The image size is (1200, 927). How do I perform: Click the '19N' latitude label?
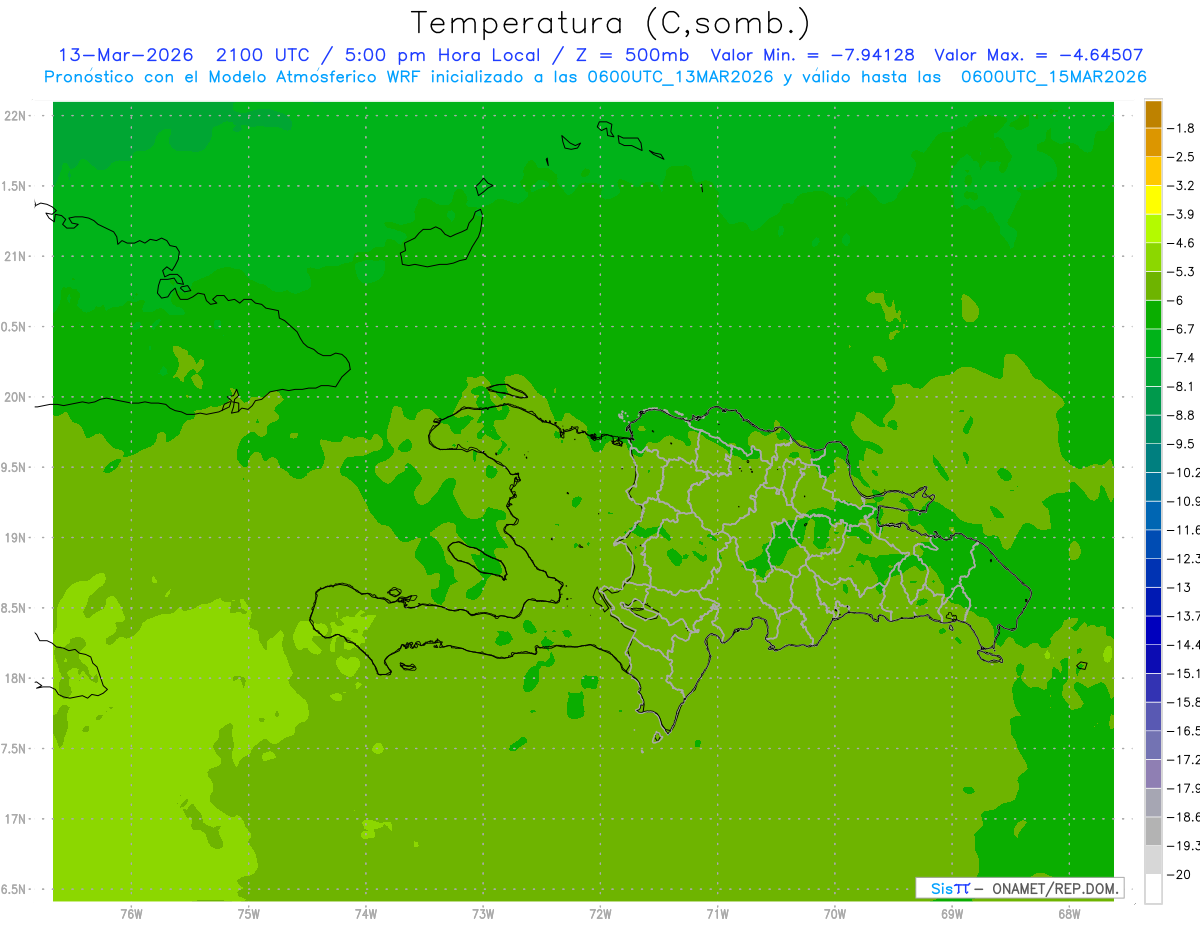coord(16,538)
